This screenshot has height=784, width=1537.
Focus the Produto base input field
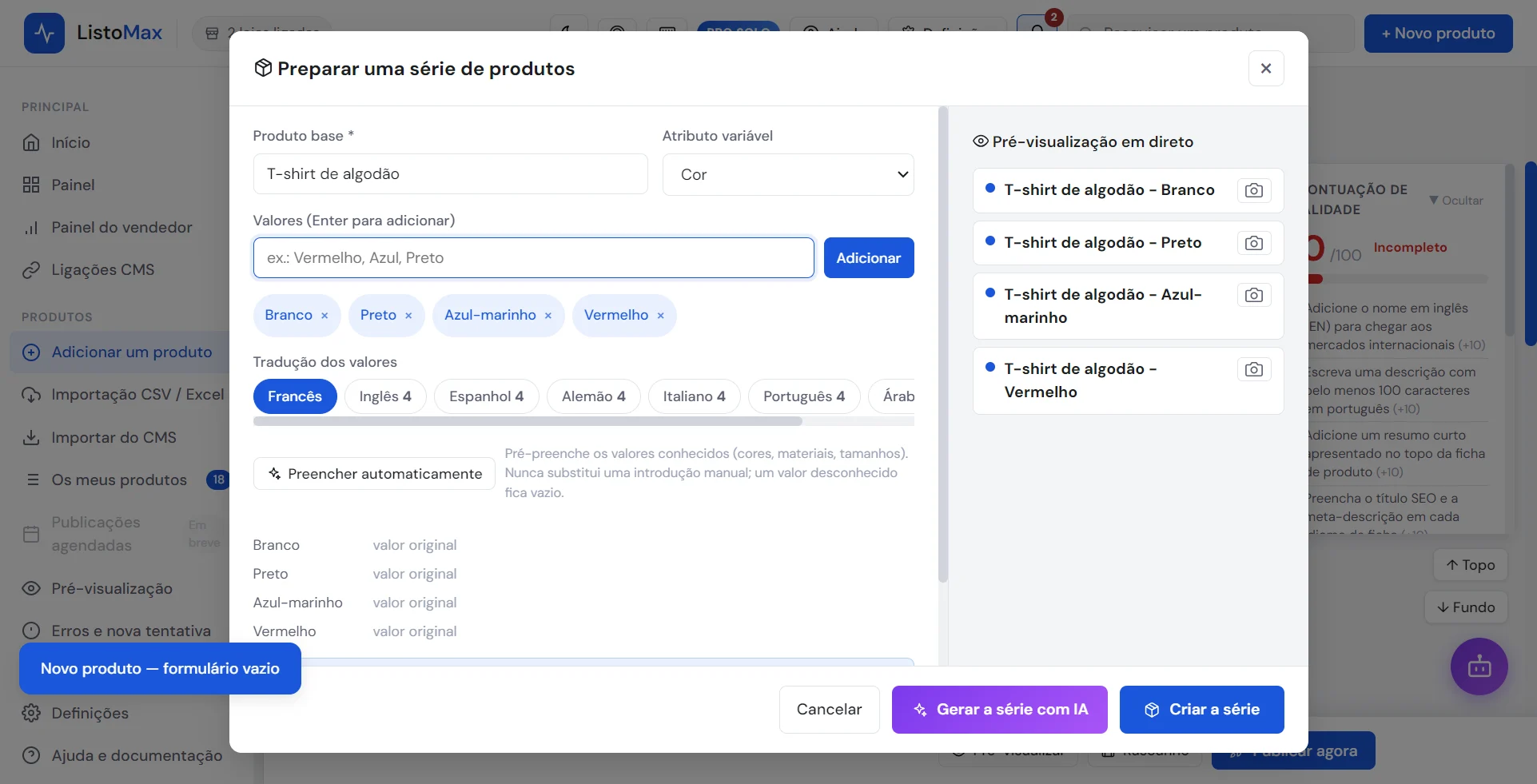point(450,174)
